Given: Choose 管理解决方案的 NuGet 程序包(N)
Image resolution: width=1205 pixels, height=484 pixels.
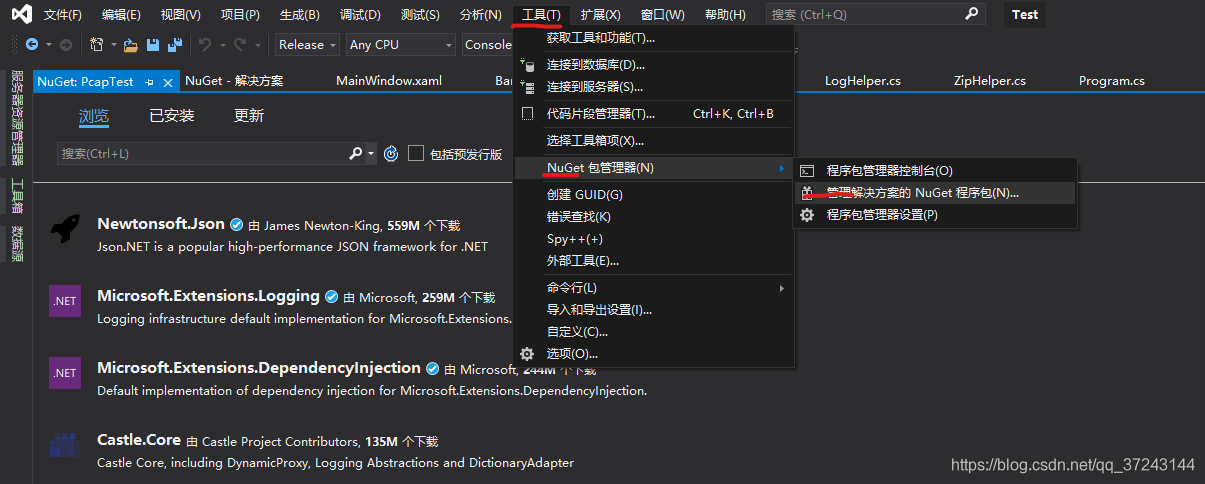Looking at the screenshot, I should coord(935,193).
